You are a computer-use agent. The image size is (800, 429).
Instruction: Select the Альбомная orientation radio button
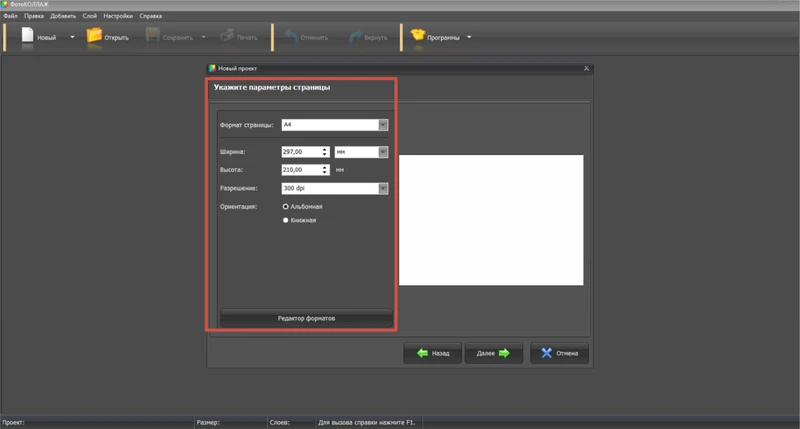(x=286, y=207)
